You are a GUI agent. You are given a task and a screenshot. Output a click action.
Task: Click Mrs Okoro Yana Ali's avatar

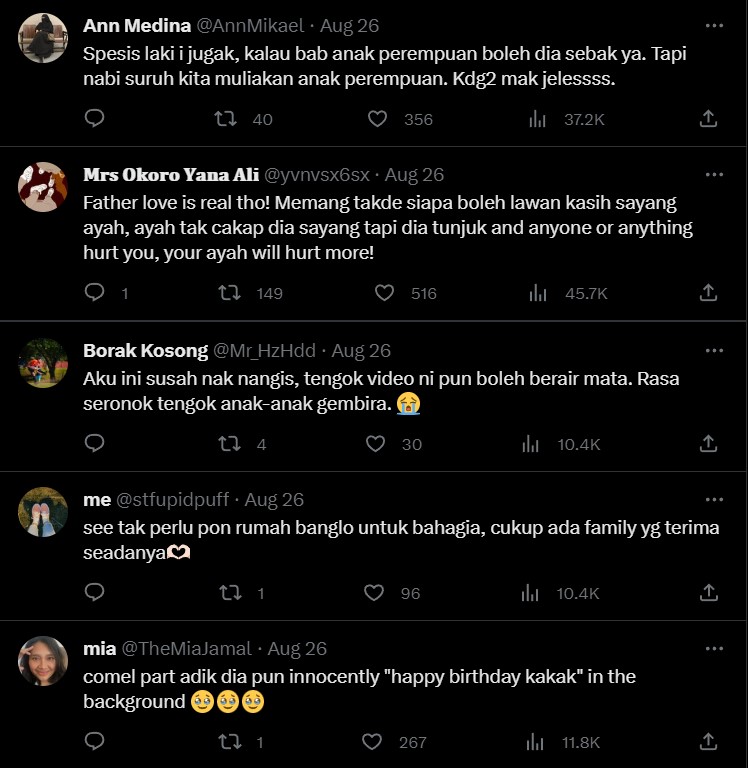(x=43, y=186)
